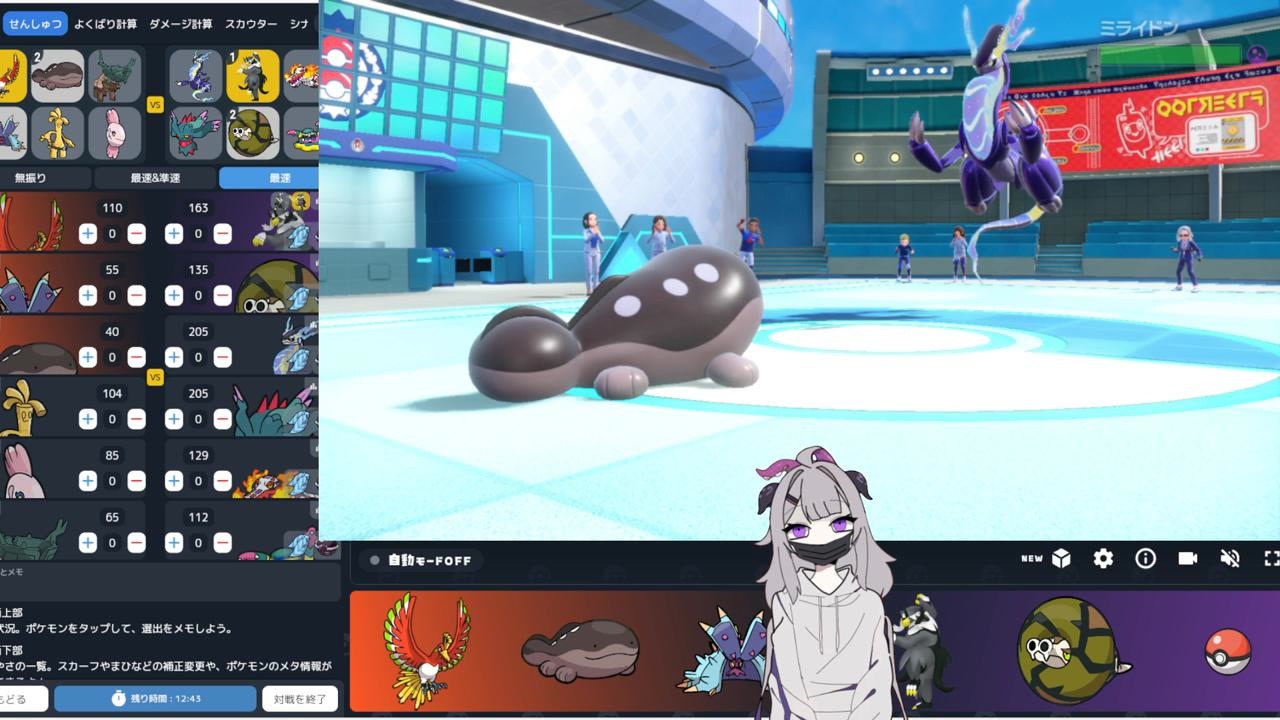
Task: Click the circled info icon
Action: tap(1146, 559)
